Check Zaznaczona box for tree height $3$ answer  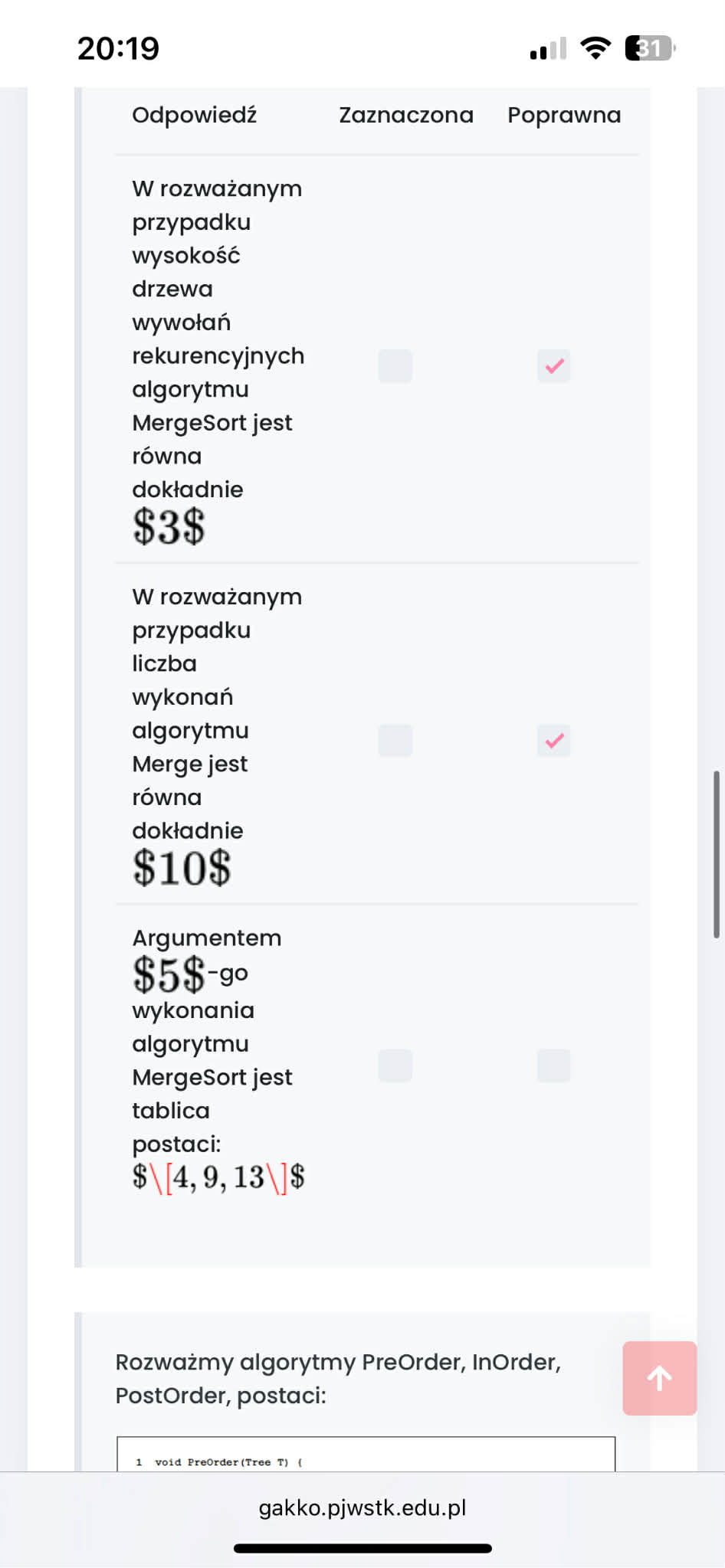pos(395,366)
